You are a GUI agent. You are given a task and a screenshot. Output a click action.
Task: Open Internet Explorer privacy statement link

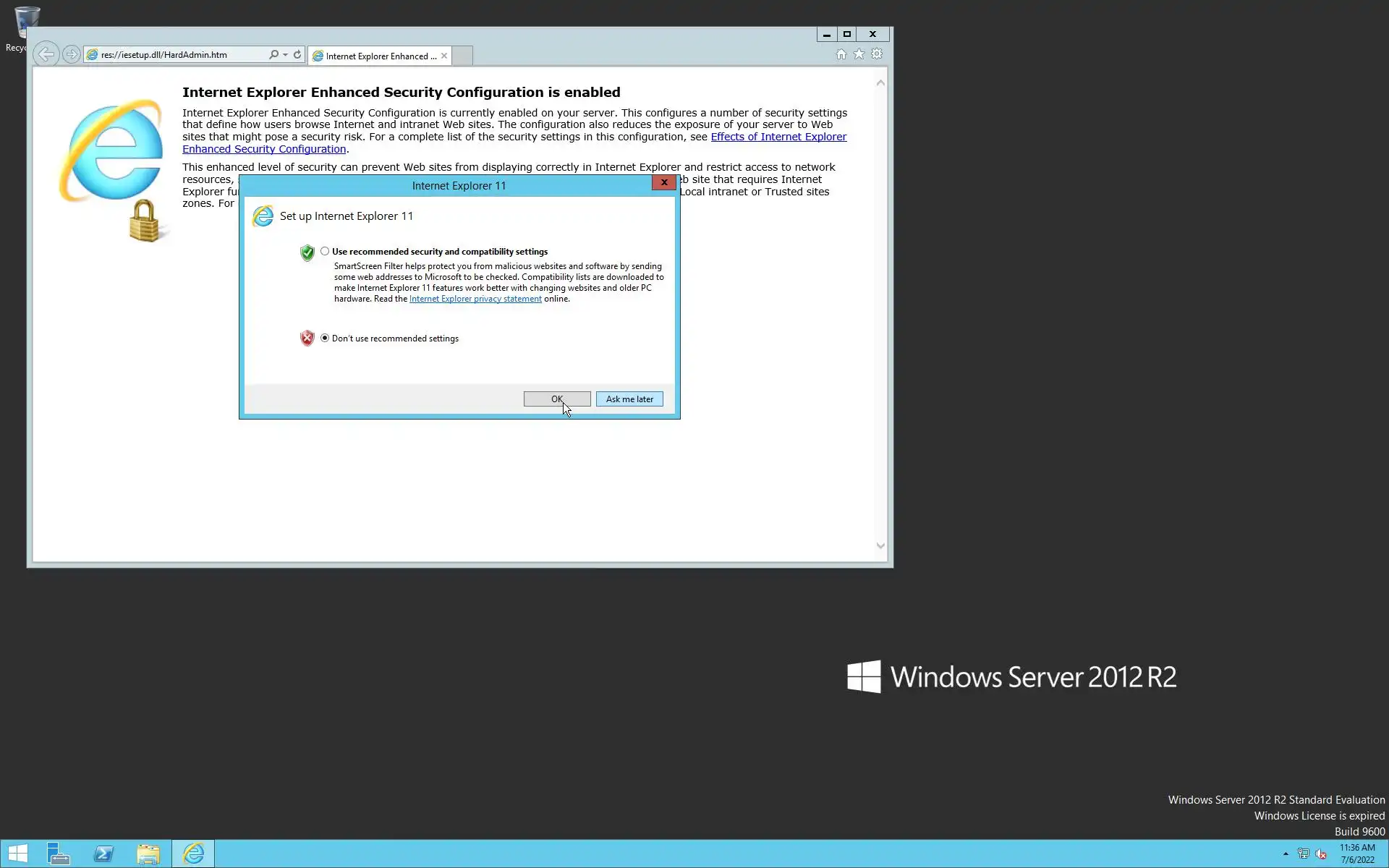475,299
